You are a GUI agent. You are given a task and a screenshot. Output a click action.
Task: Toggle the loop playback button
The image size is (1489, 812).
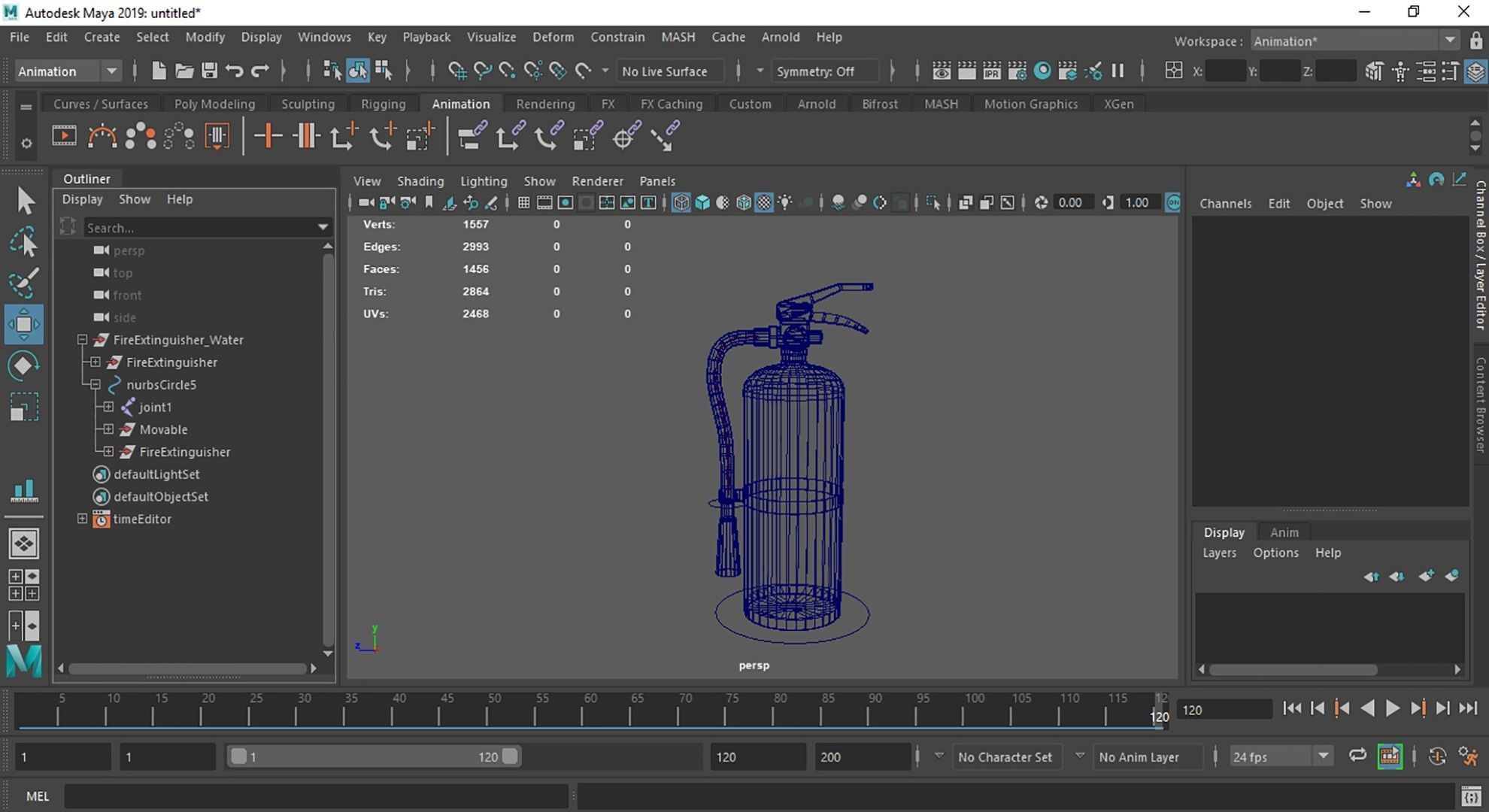[1357, 756]
